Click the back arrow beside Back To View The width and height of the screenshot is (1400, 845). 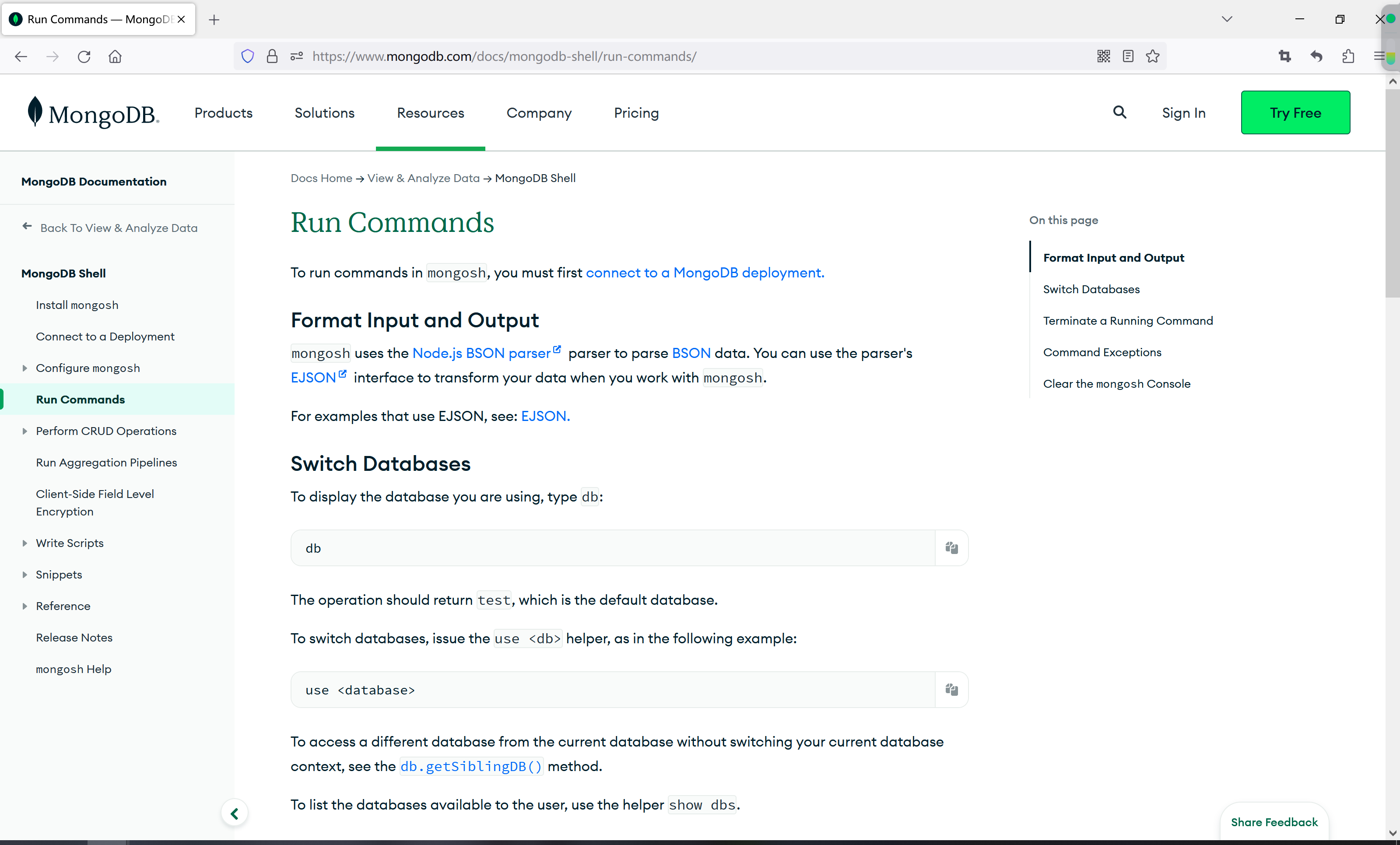(27, 227)
